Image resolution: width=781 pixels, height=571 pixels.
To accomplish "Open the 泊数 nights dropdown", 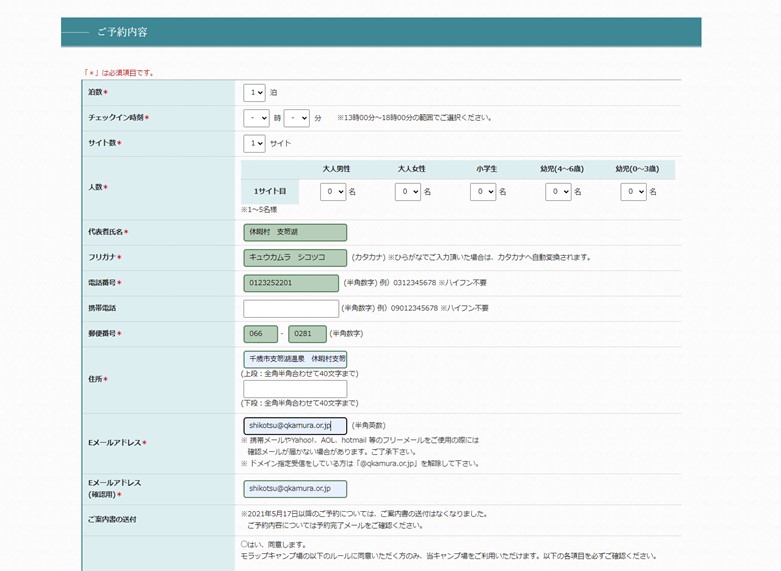I will (254, 93).
